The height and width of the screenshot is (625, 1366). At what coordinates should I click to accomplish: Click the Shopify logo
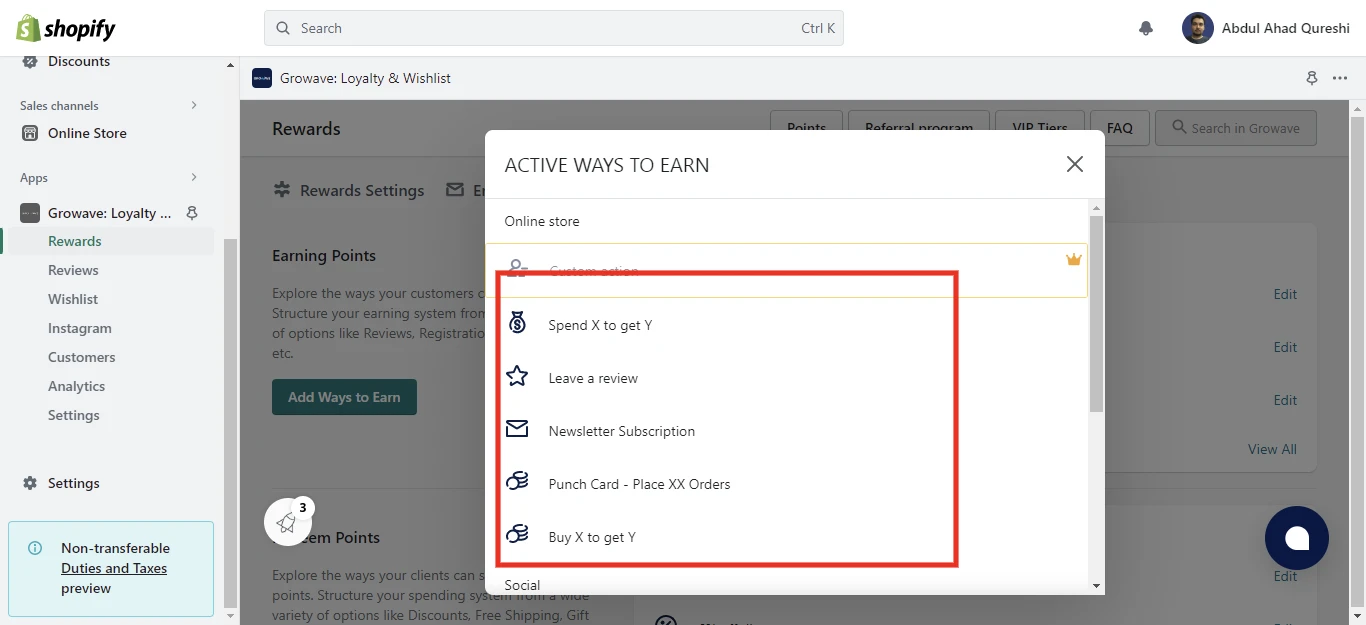(x=66, y=28)
